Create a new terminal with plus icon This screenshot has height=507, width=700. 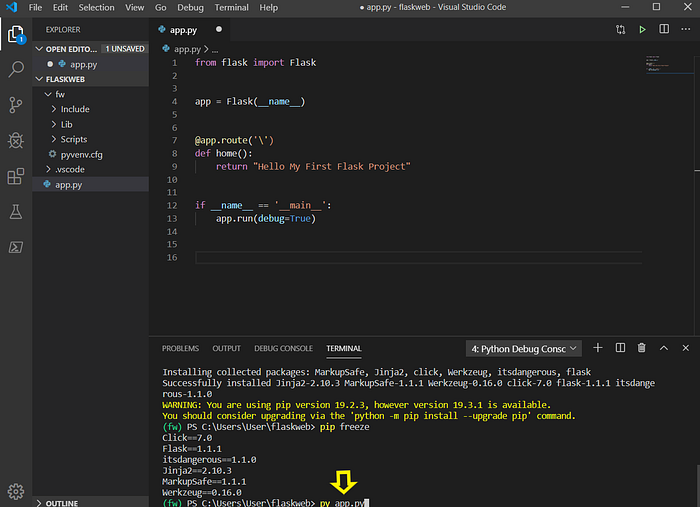point(598,348)
